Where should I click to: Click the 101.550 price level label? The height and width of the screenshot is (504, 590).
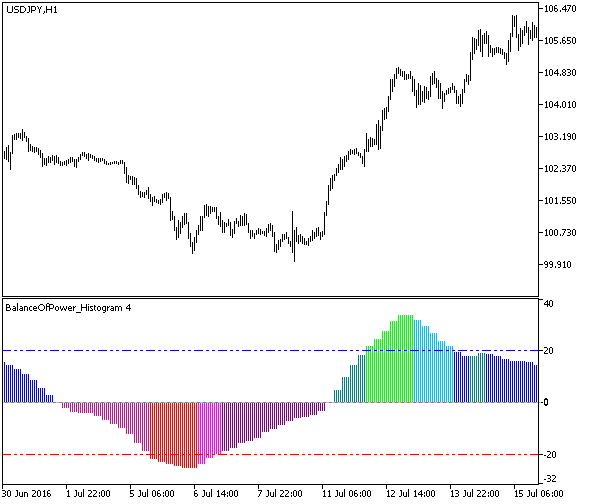[560, 201]
